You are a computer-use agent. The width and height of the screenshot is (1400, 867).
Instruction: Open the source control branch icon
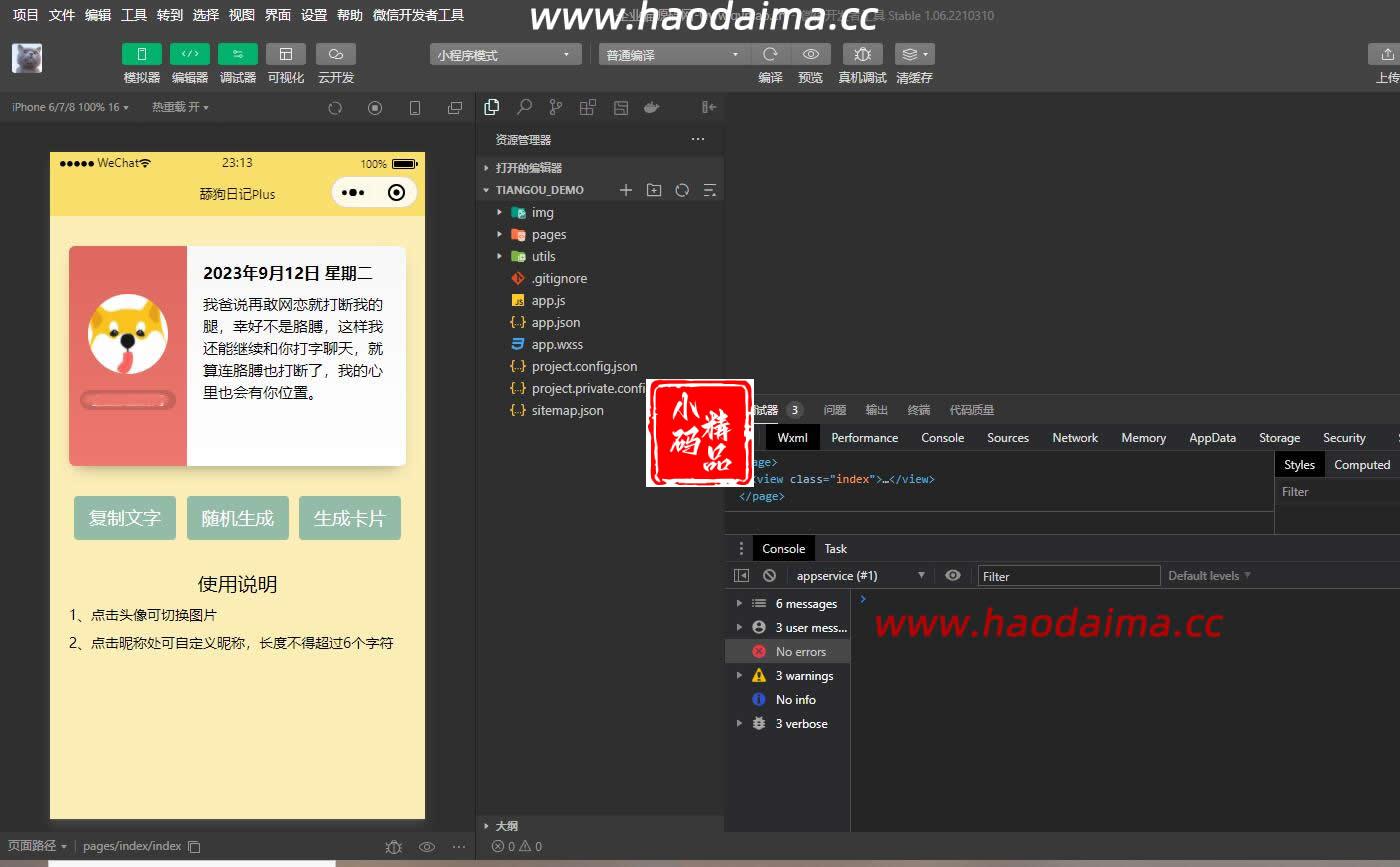coord(556,107)
